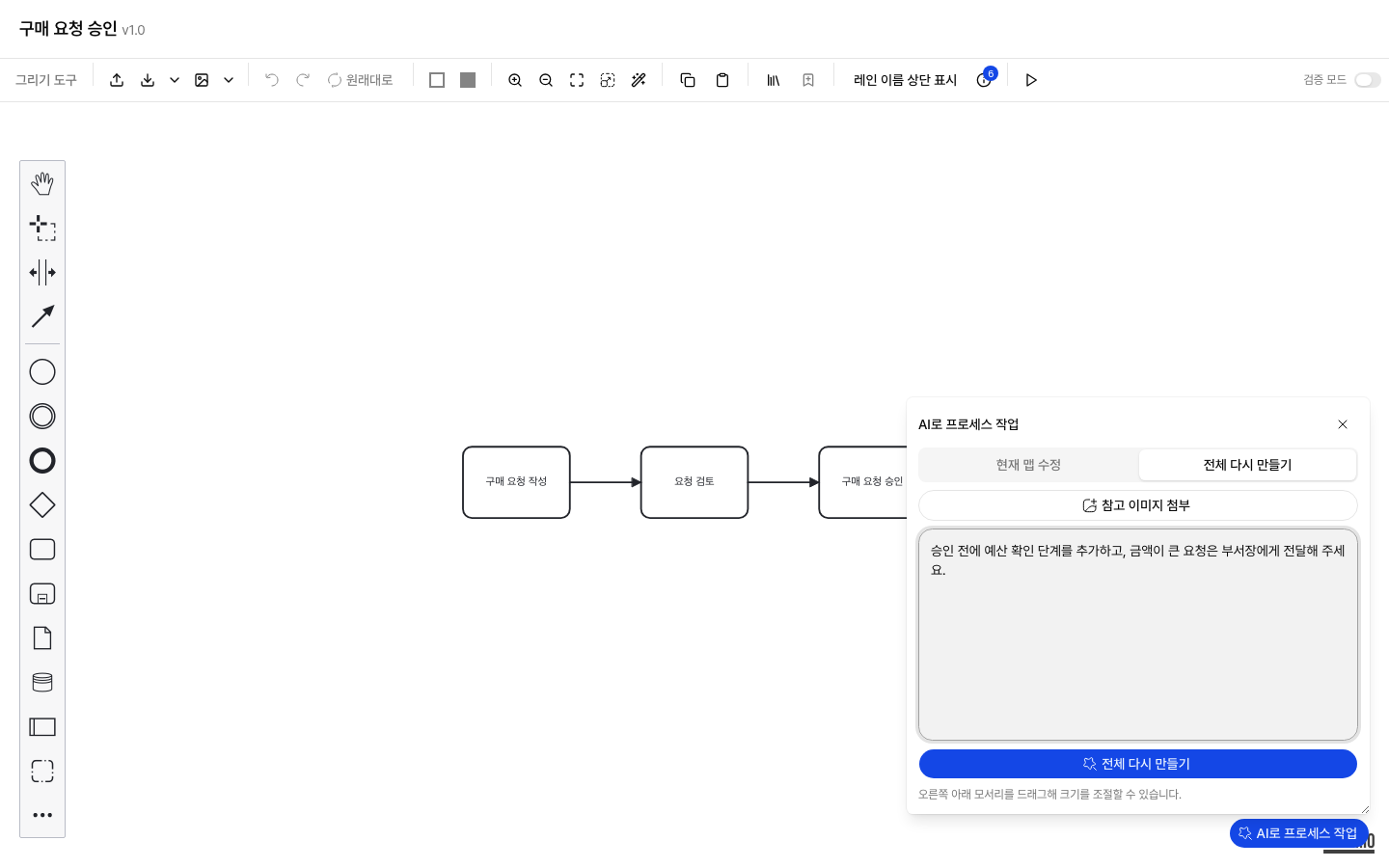1389x868 pixels.
Task: Create a task rounded rectangle
Action: click(42, 550)
